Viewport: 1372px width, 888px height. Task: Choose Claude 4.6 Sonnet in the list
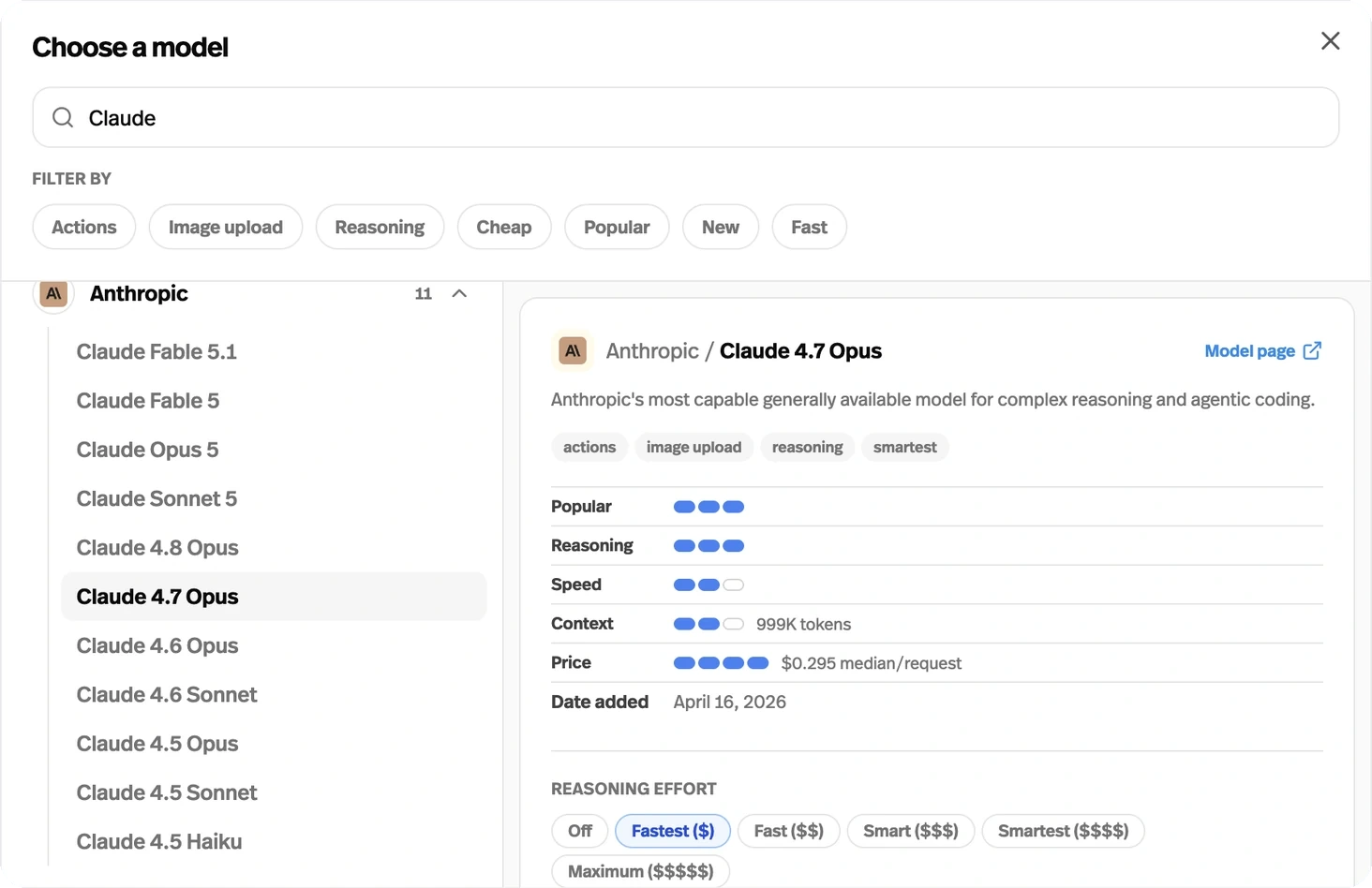[274, 695]
